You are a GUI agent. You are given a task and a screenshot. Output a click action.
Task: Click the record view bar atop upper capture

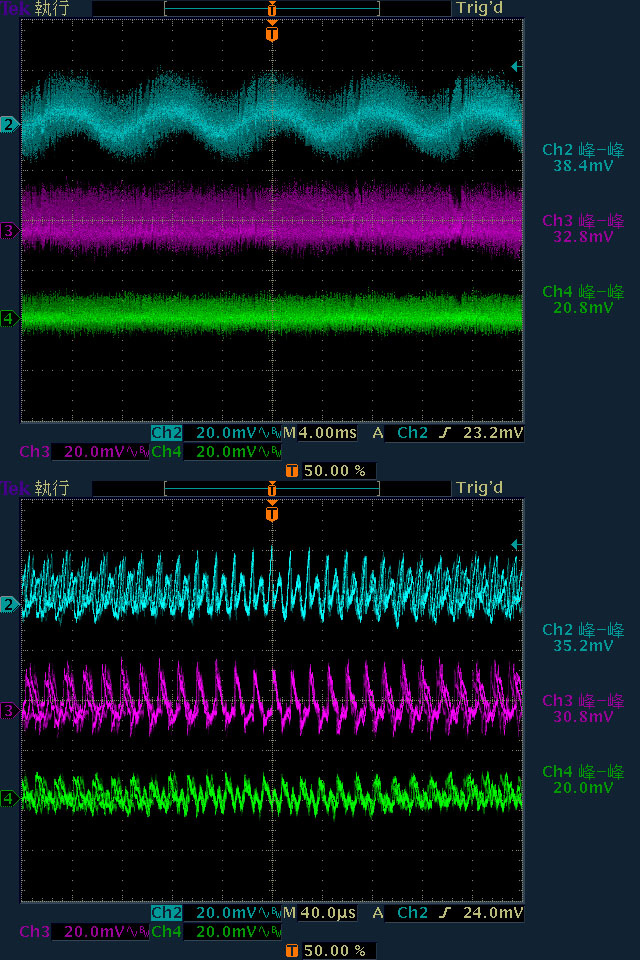point(272,8)
